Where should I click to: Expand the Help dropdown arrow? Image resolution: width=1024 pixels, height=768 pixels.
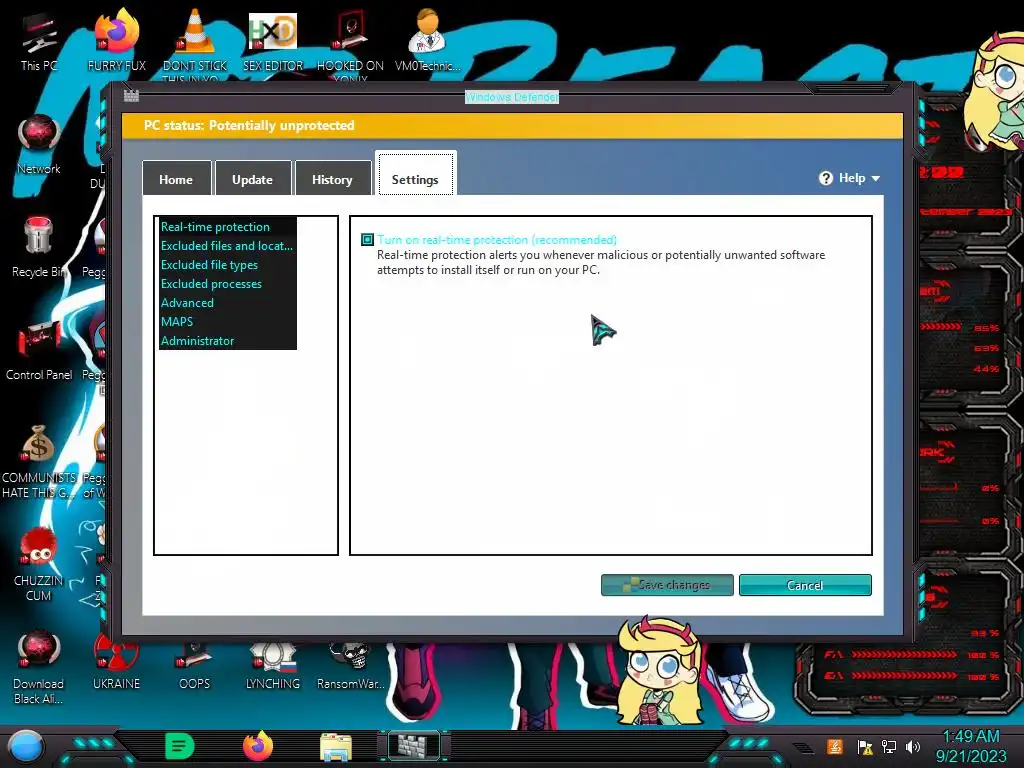click(876, 178)
